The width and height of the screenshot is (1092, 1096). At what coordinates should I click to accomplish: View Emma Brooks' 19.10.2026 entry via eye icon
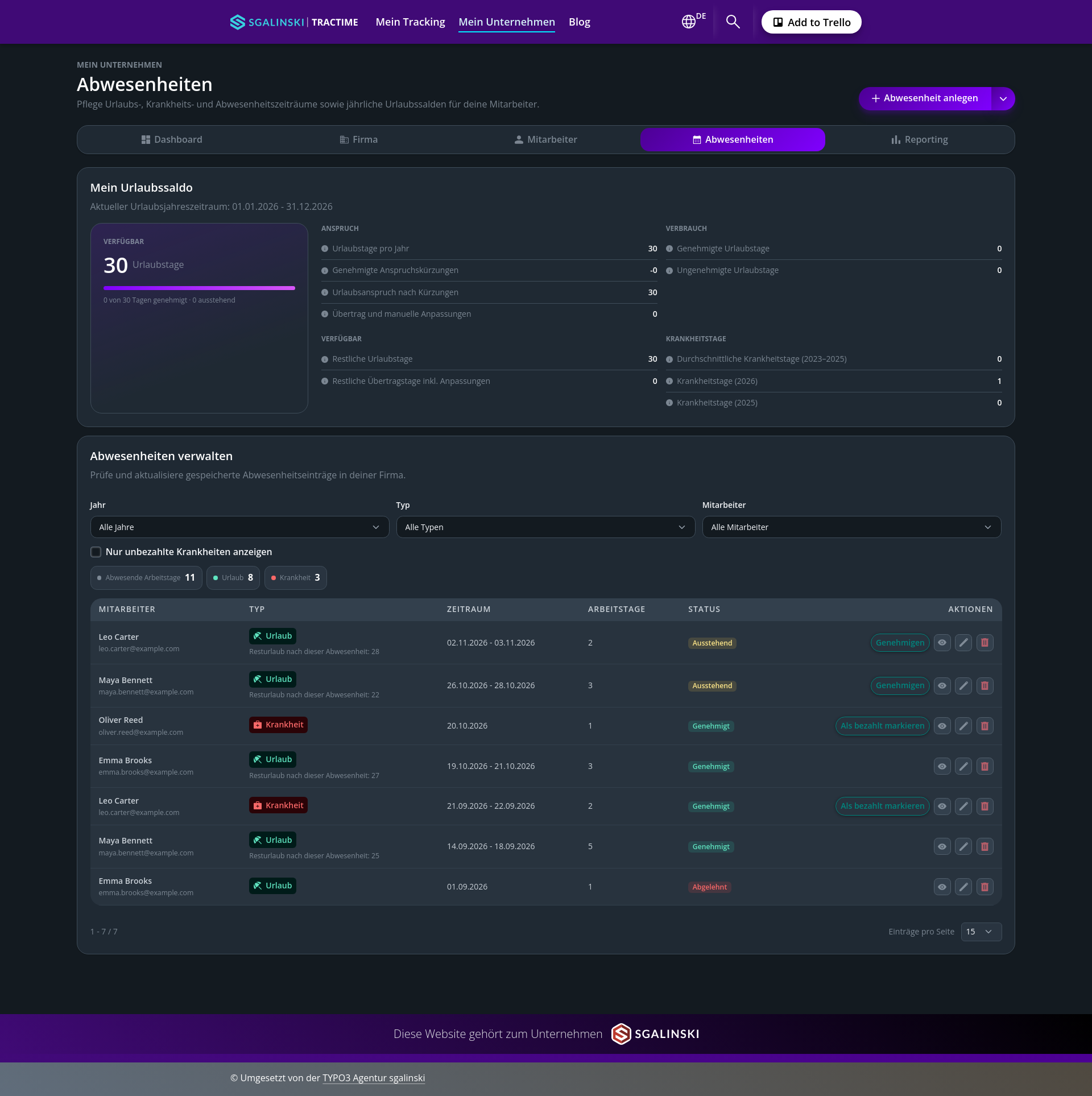942,766
